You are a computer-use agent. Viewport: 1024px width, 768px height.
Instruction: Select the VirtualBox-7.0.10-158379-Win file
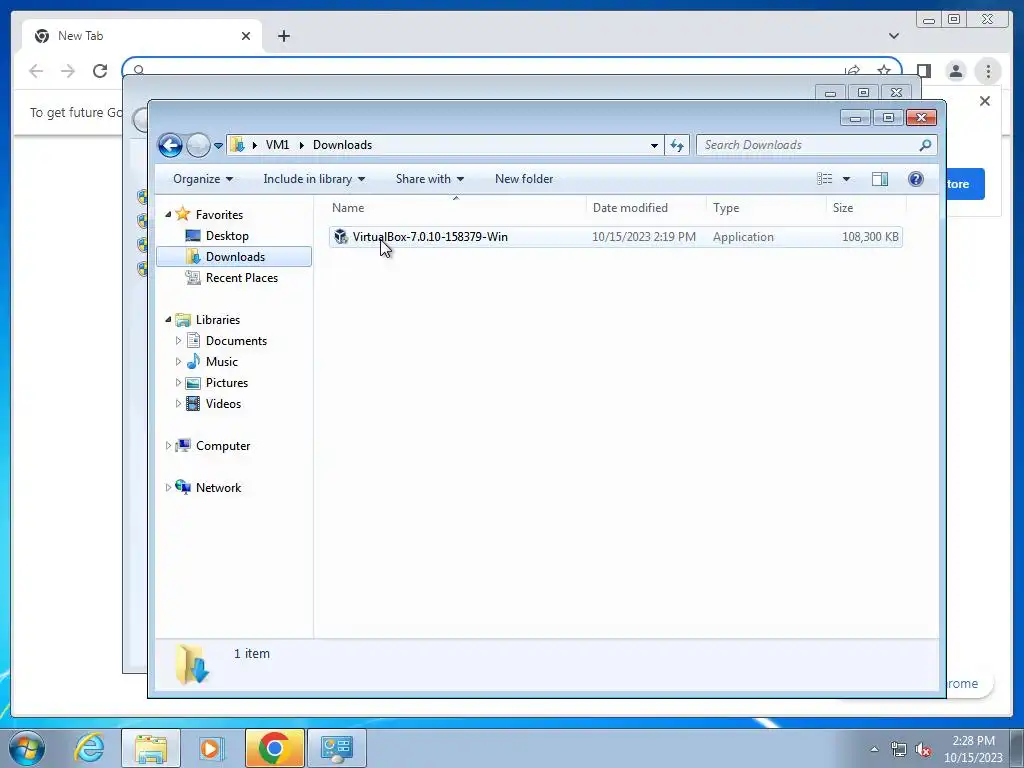tap(616, 236)
